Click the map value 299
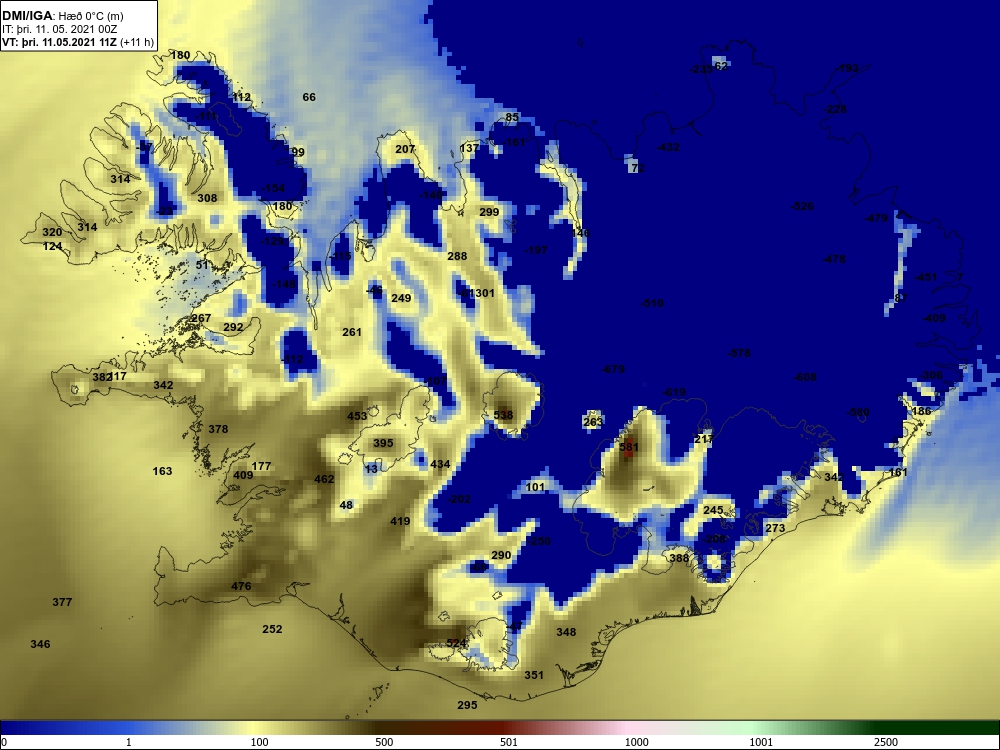Viewport: 1000px width, 750px height. pos(489,212)
